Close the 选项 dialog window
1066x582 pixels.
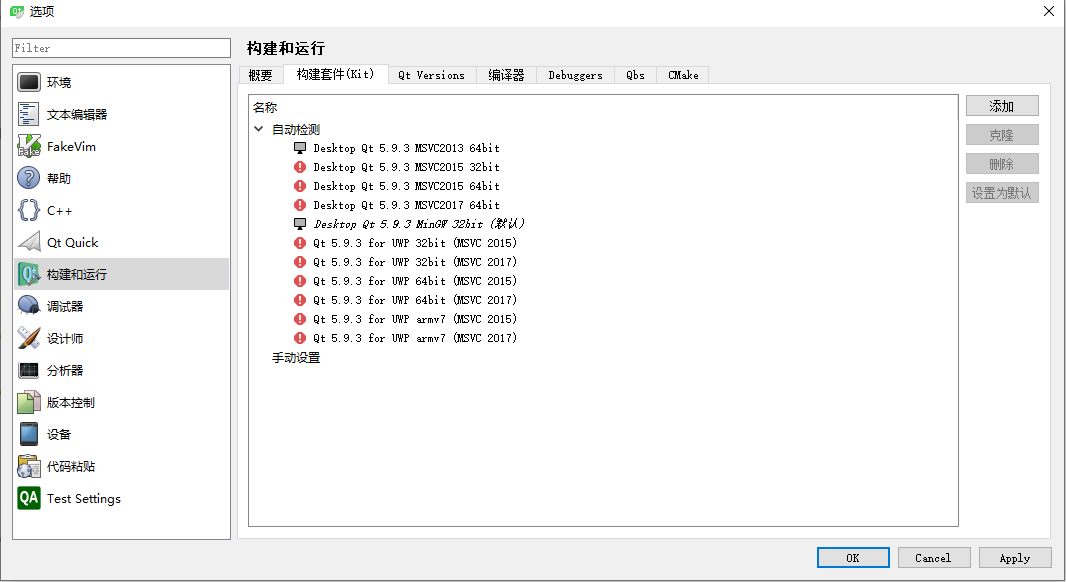(1049, 12)
